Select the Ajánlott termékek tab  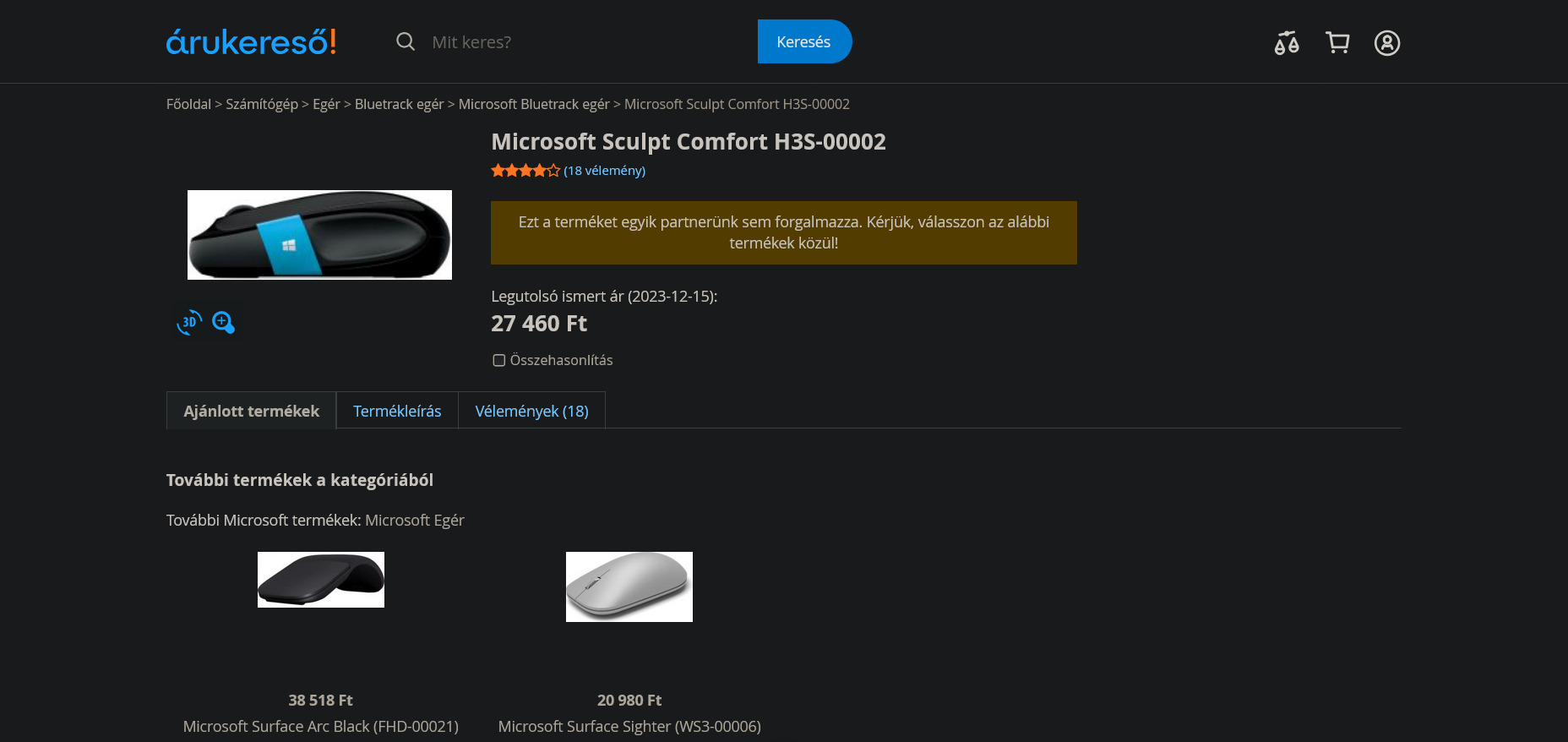(x=251, y=411)
